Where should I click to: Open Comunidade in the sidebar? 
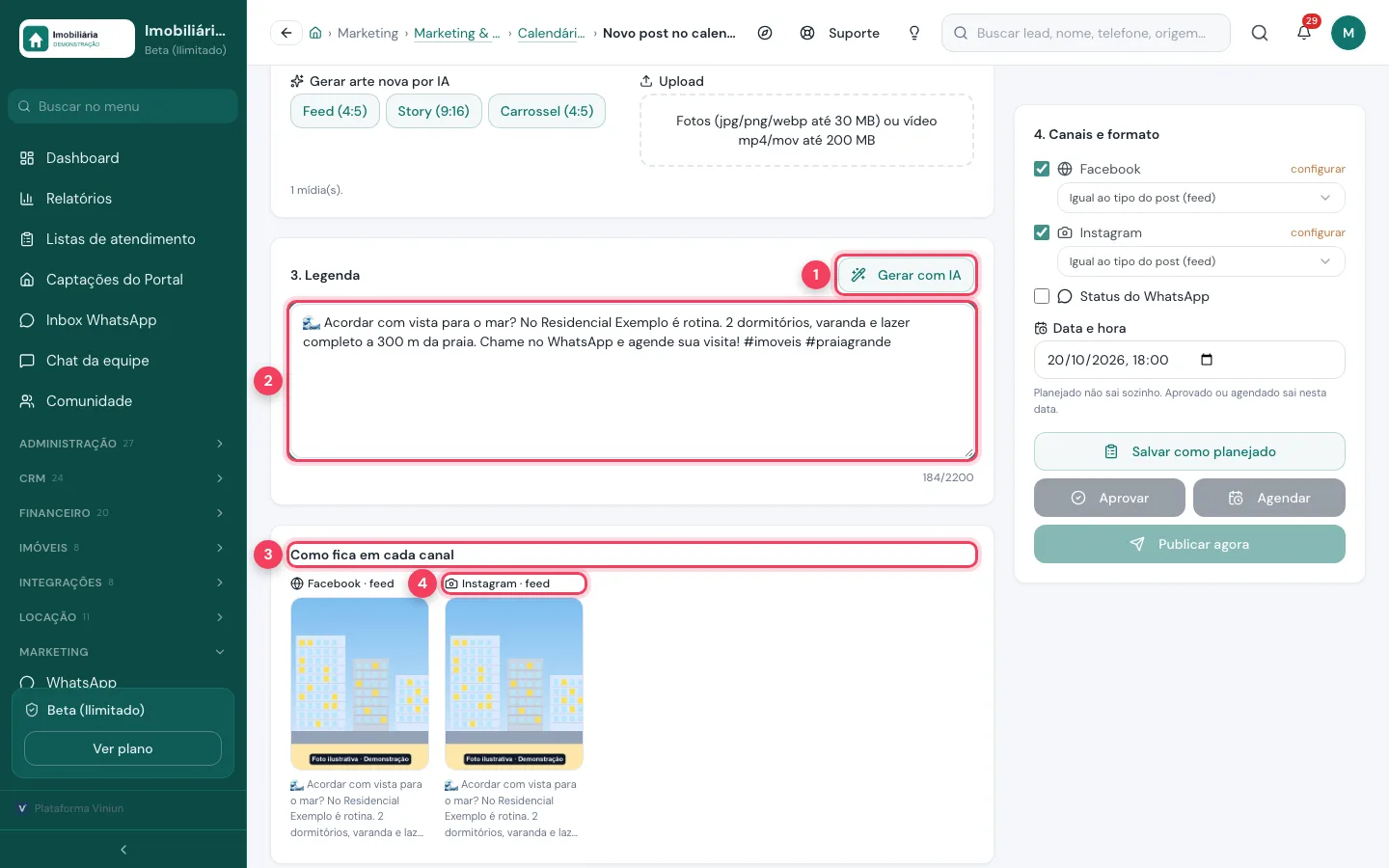coord(123,401)
